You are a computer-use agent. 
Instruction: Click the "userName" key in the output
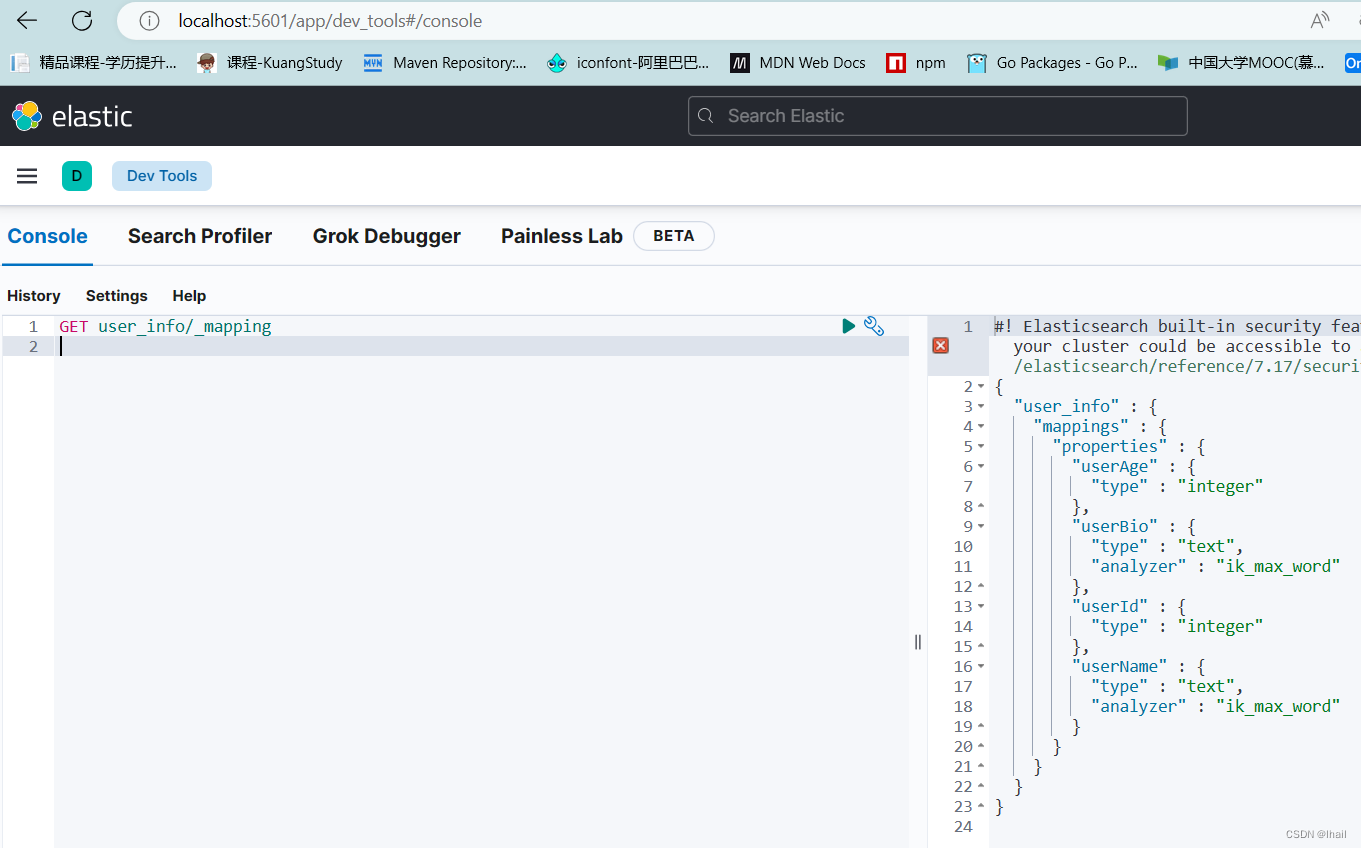click(x=1120, y=667)
